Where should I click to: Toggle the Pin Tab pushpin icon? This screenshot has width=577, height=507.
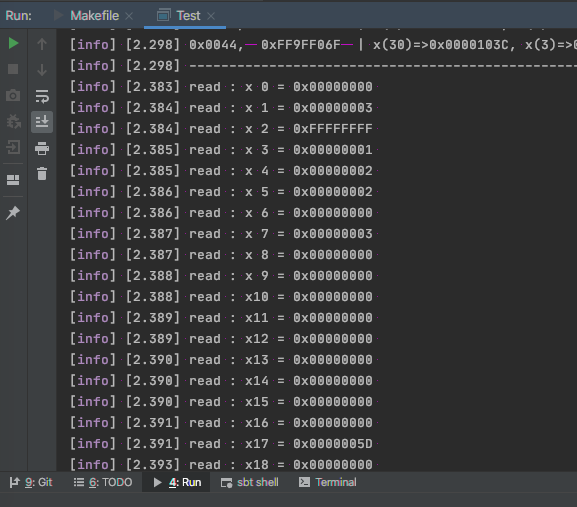[x=13, y=213]
